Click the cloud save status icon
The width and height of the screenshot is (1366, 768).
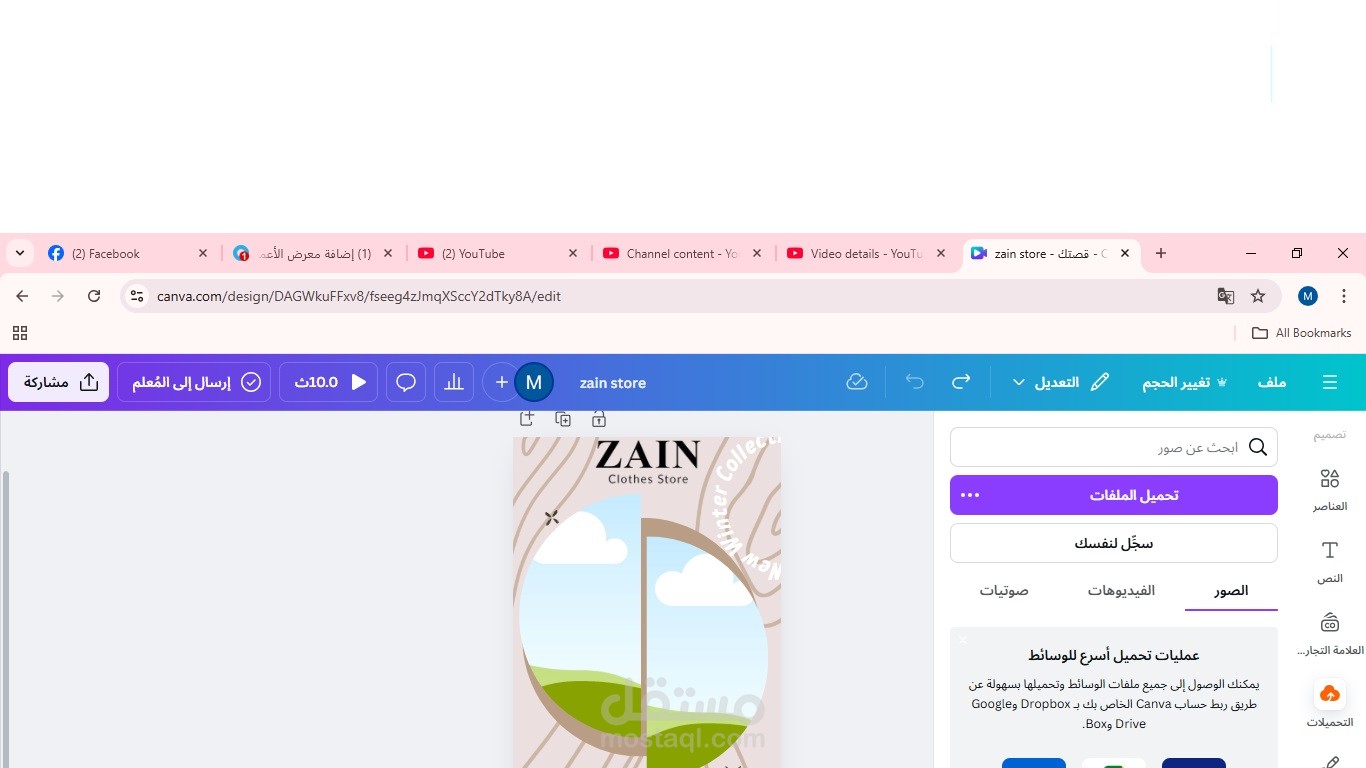(x=856, y=382)
